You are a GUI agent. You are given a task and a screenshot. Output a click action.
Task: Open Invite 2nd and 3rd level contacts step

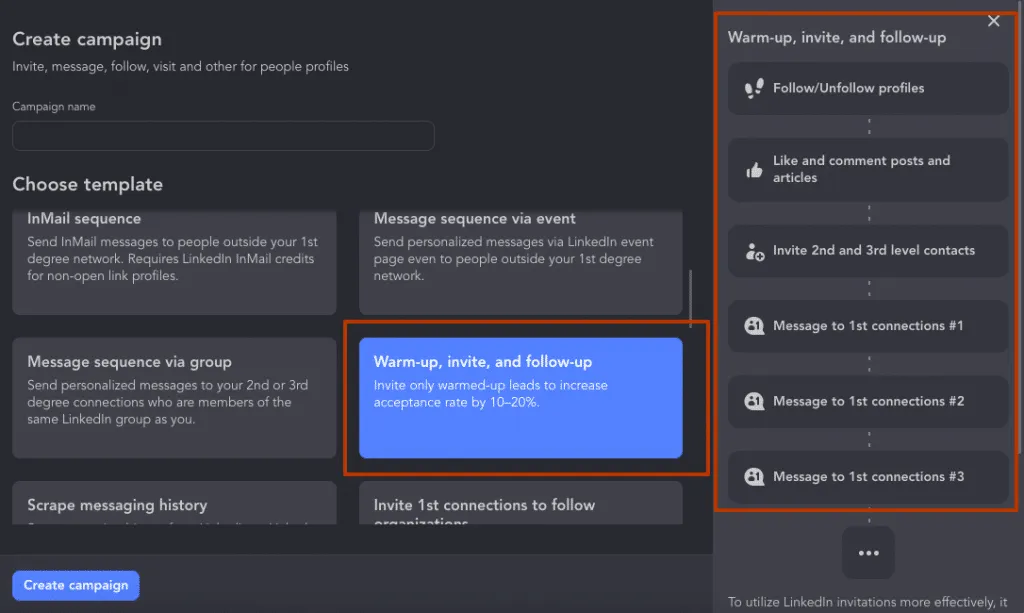[868, 251]
